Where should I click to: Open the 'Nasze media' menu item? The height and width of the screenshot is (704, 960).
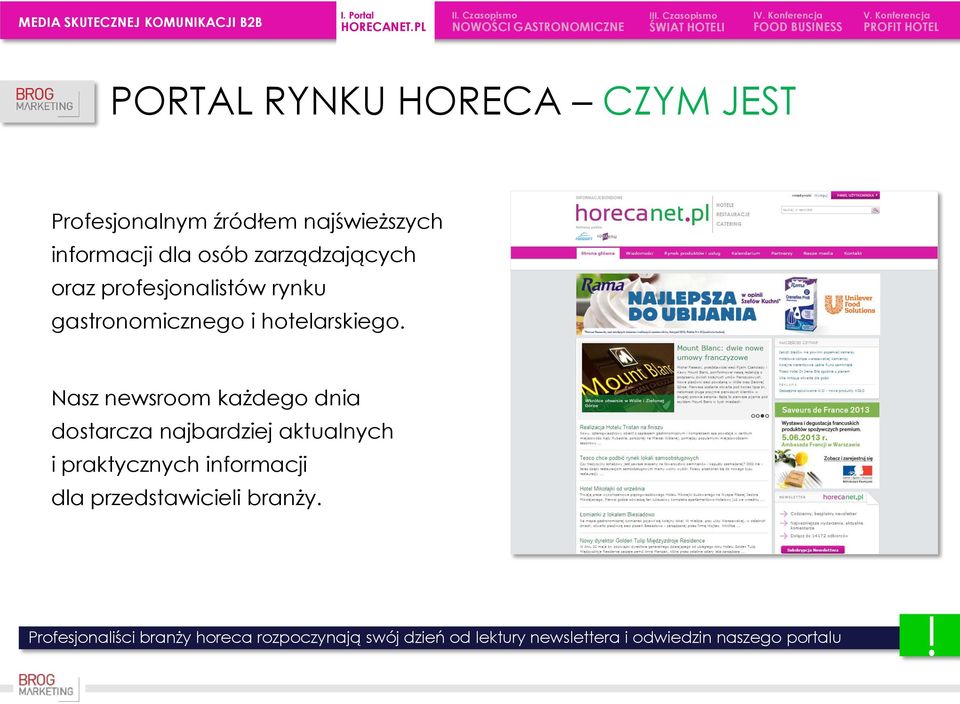coord(818,253)
